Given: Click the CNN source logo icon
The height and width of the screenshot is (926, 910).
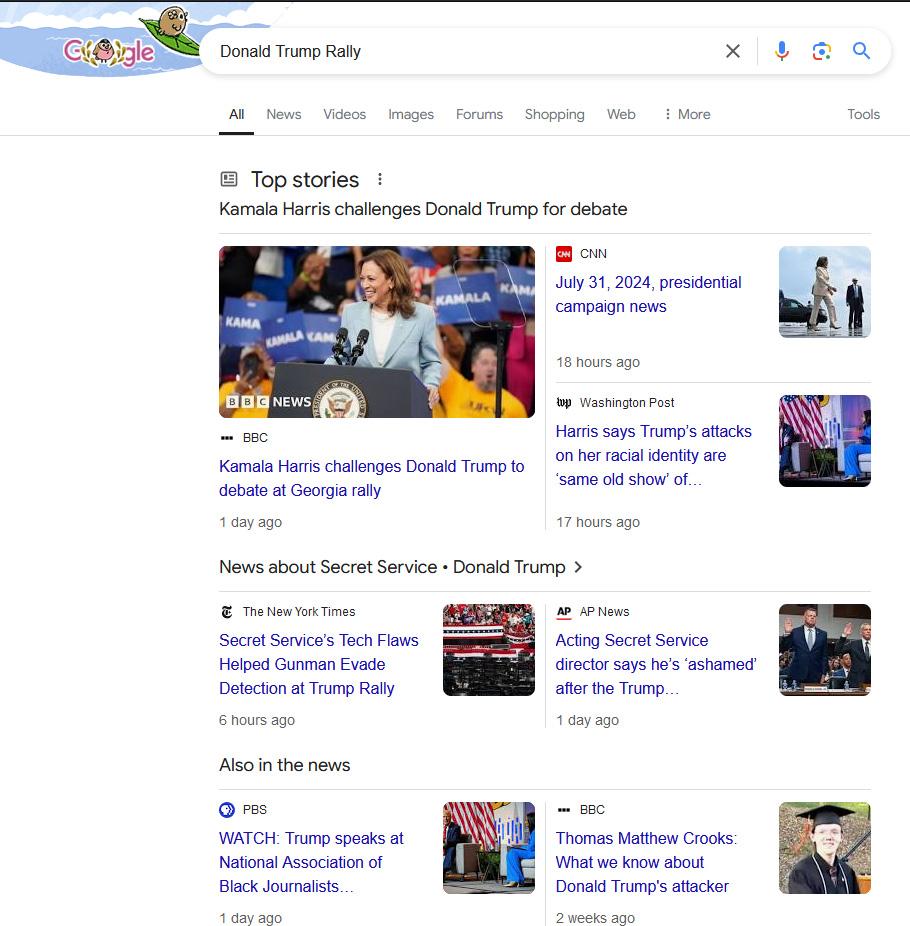Looking at the screenshot, I should (564, 254).
